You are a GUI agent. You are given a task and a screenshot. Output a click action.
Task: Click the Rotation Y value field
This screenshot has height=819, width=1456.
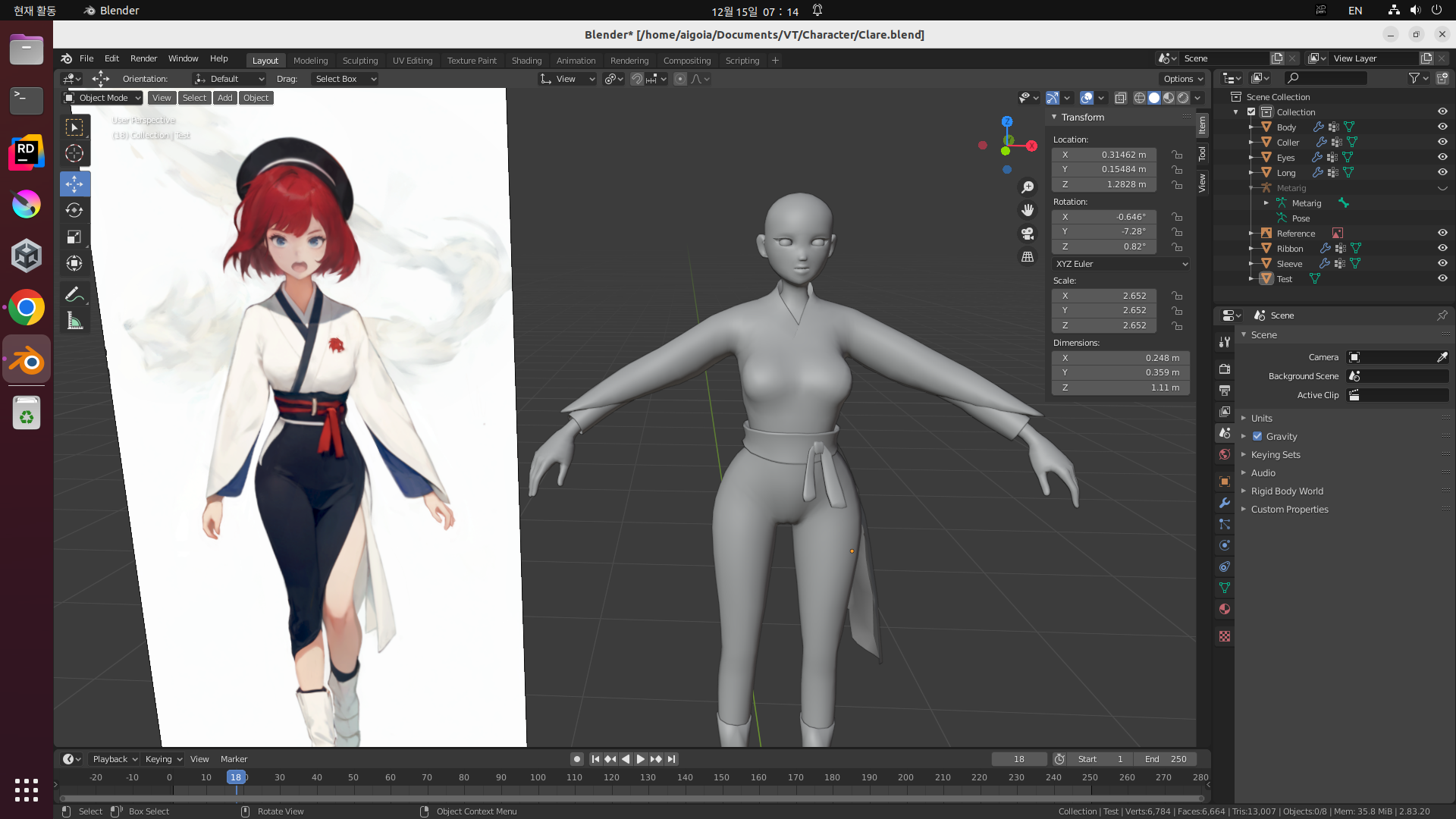point(1104,231)
